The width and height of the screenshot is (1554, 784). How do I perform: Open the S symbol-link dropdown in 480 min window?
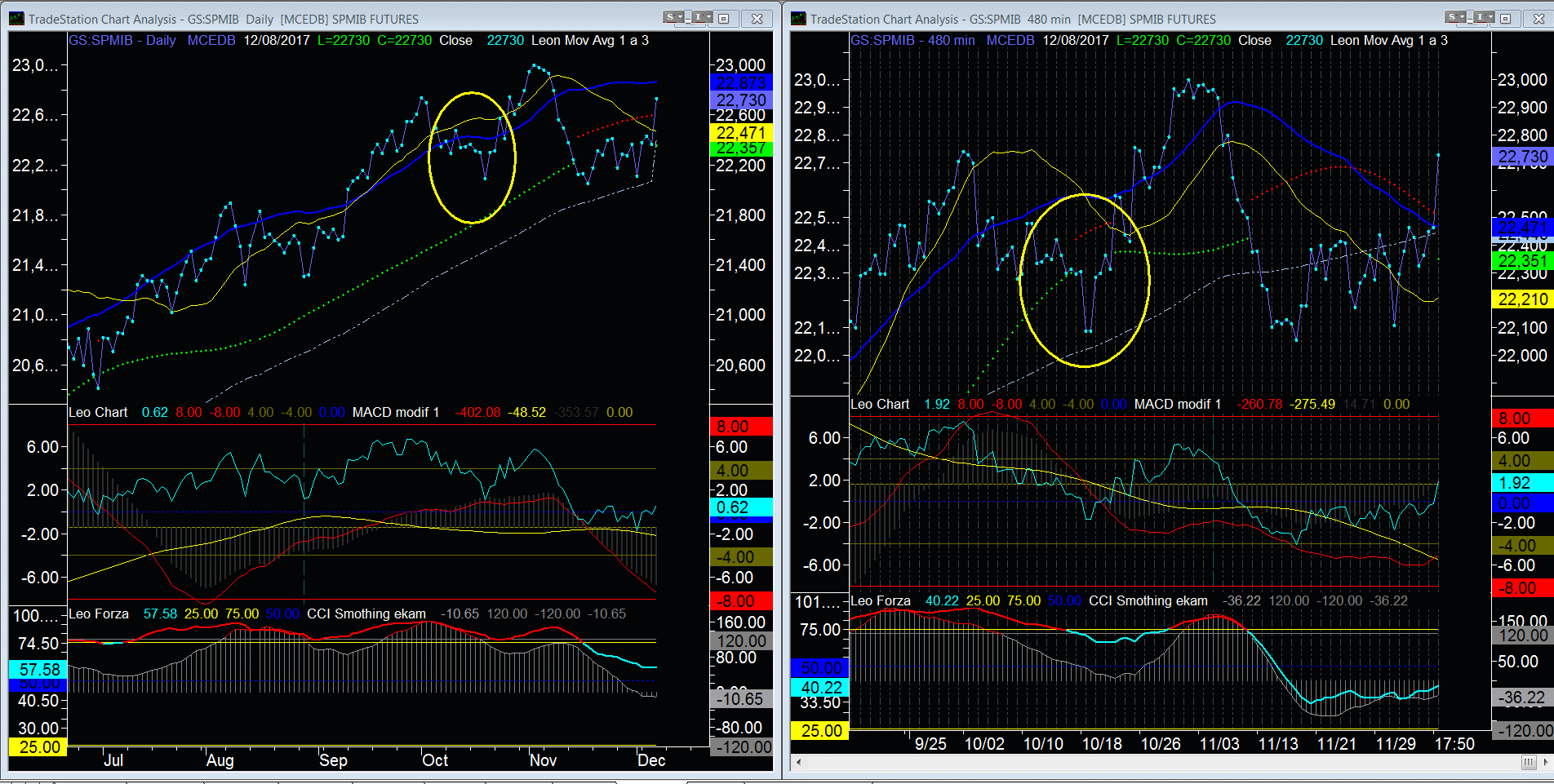1455,17
